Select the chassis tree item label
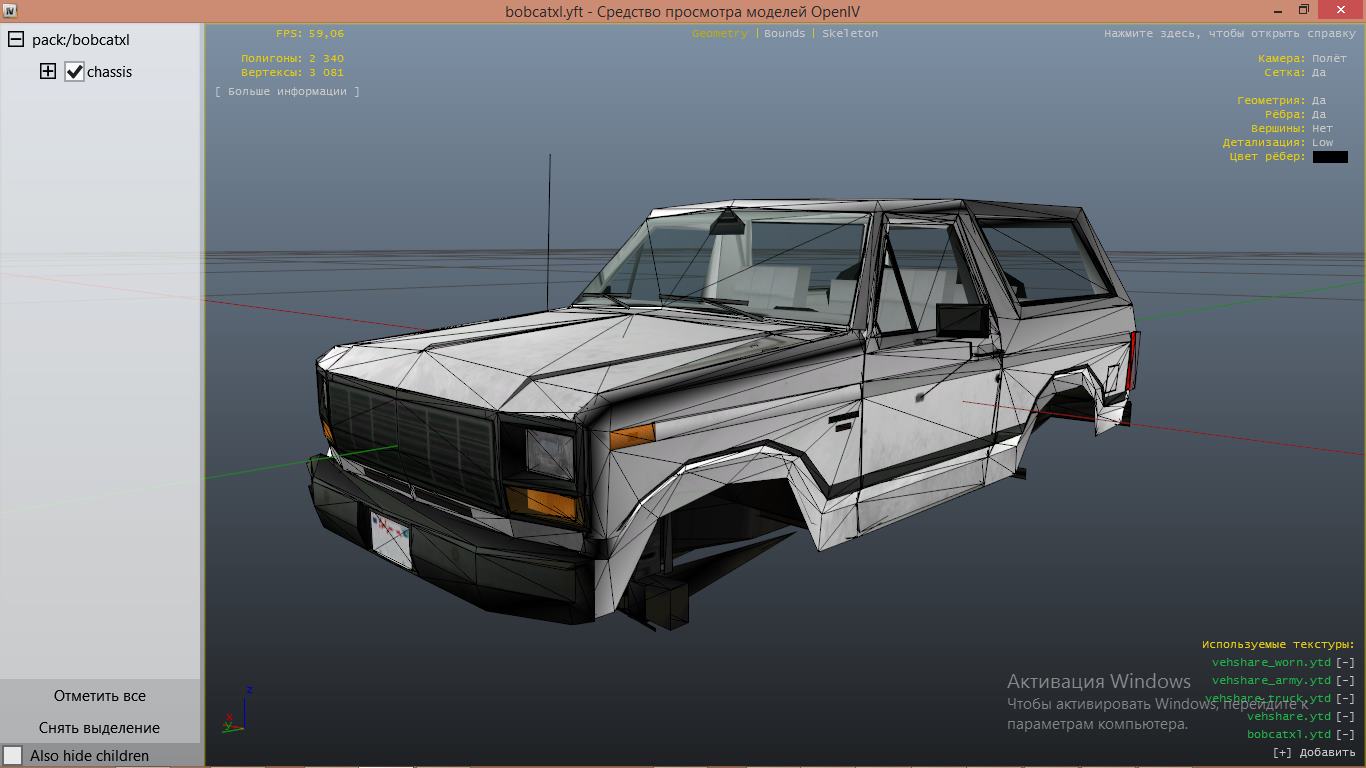This screenshot has height=768, width=1366. tap(109, 72)
